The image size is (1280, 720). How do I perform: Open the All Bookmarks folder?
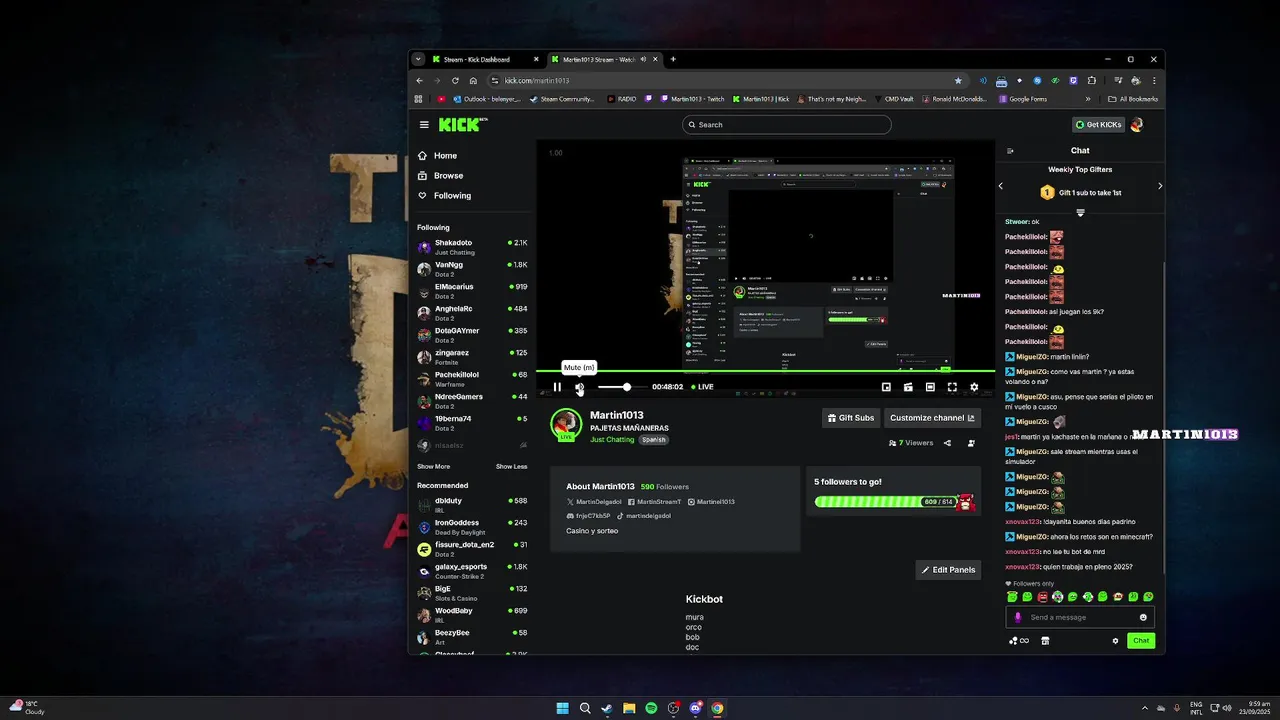click(1133, 99)
